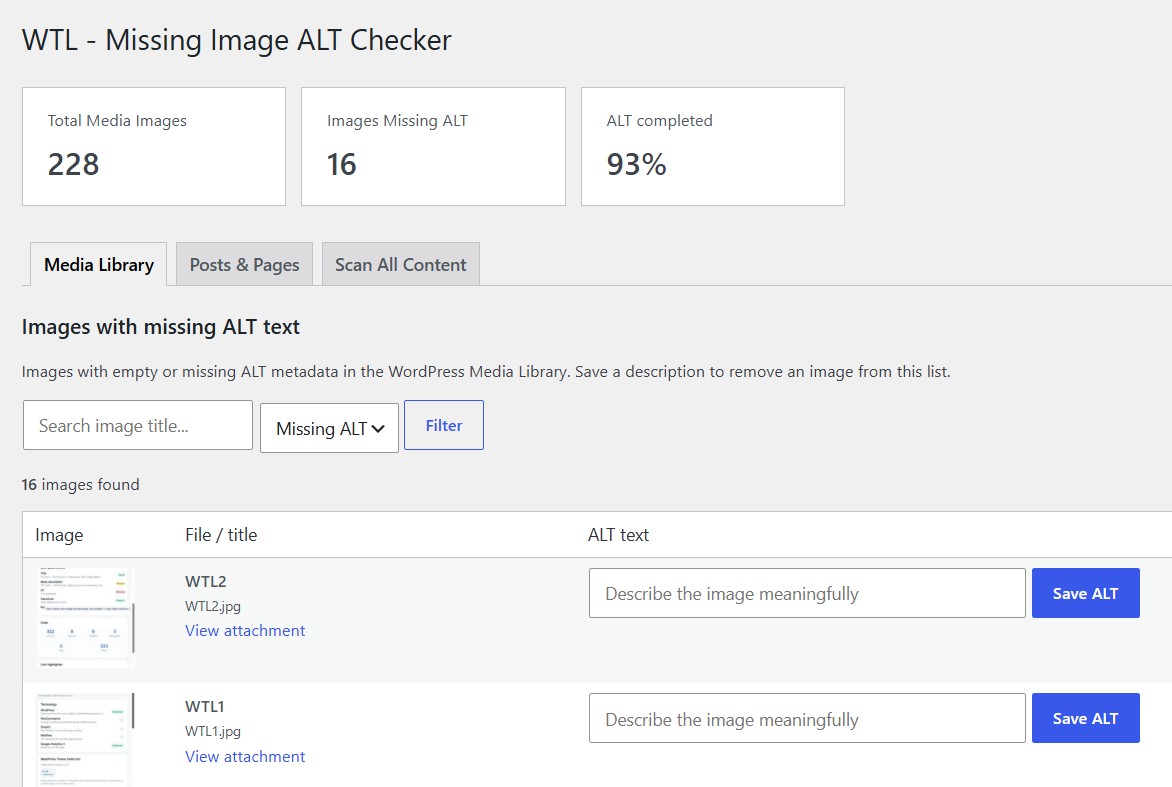Screen dimensions: 1172x787
Task: Open the Posts & Pages tab
Action: pyautogui.click(x=244, y=265)
